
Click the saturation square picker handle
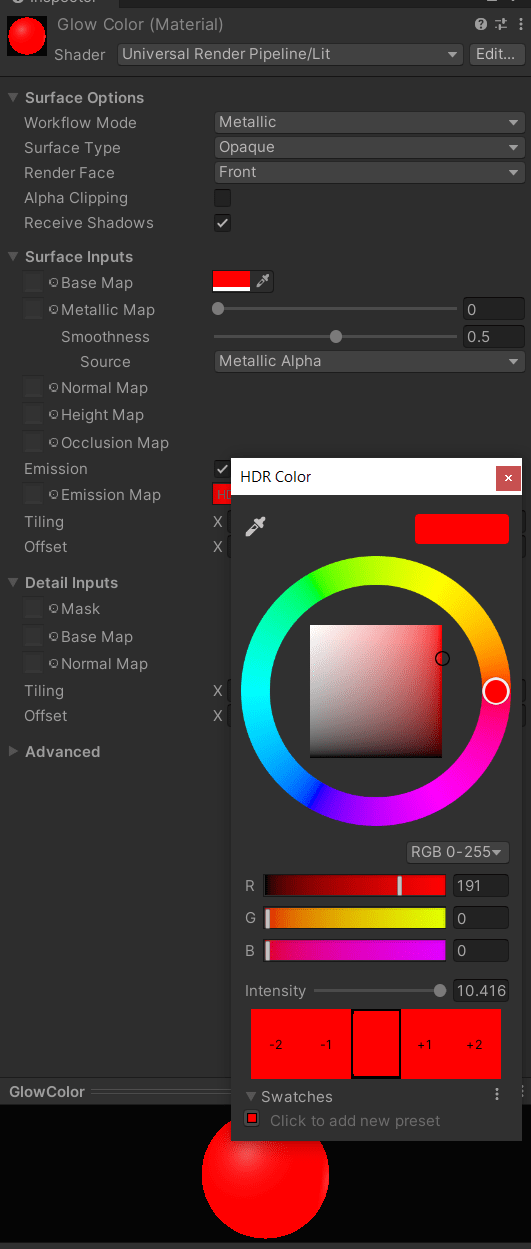pyautogui.click(x=442, y=658)
